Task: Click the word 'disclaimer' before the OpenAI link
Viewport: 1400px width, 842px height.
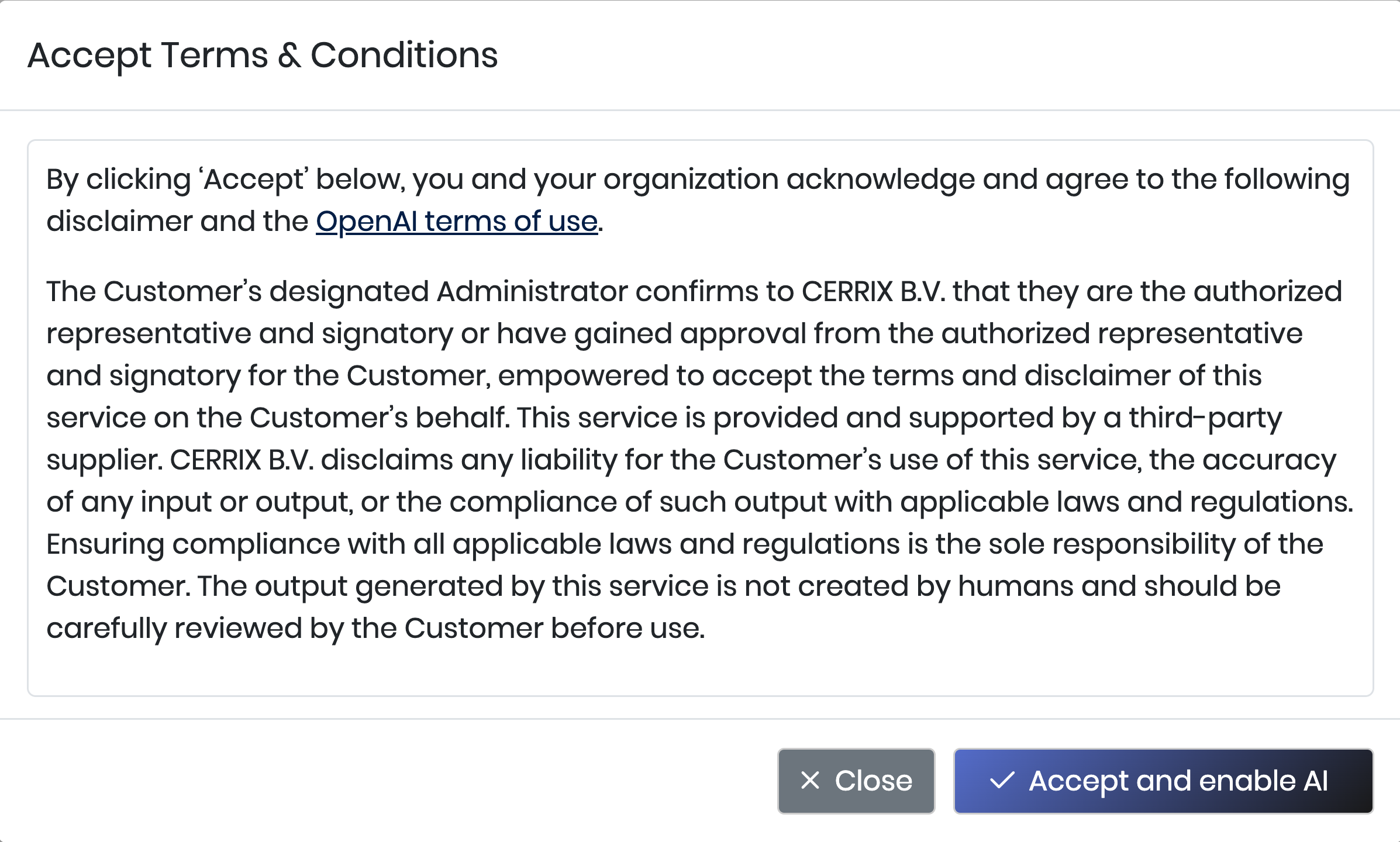Action: point(119,222)
